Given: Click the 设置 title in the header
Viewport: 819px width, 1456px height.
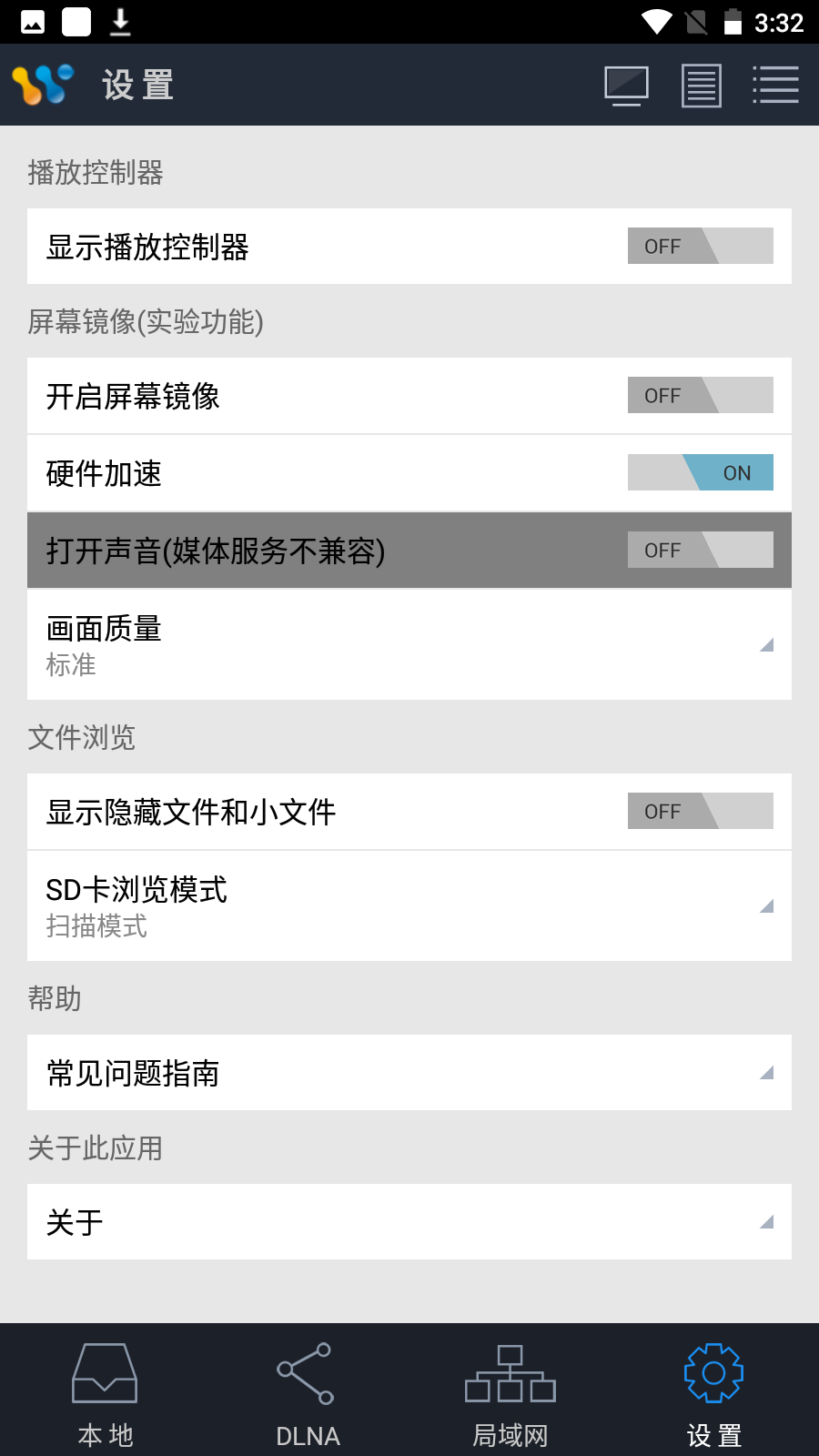Looking at the screenshot, I should pyautogui.click(x=137, y=86).
